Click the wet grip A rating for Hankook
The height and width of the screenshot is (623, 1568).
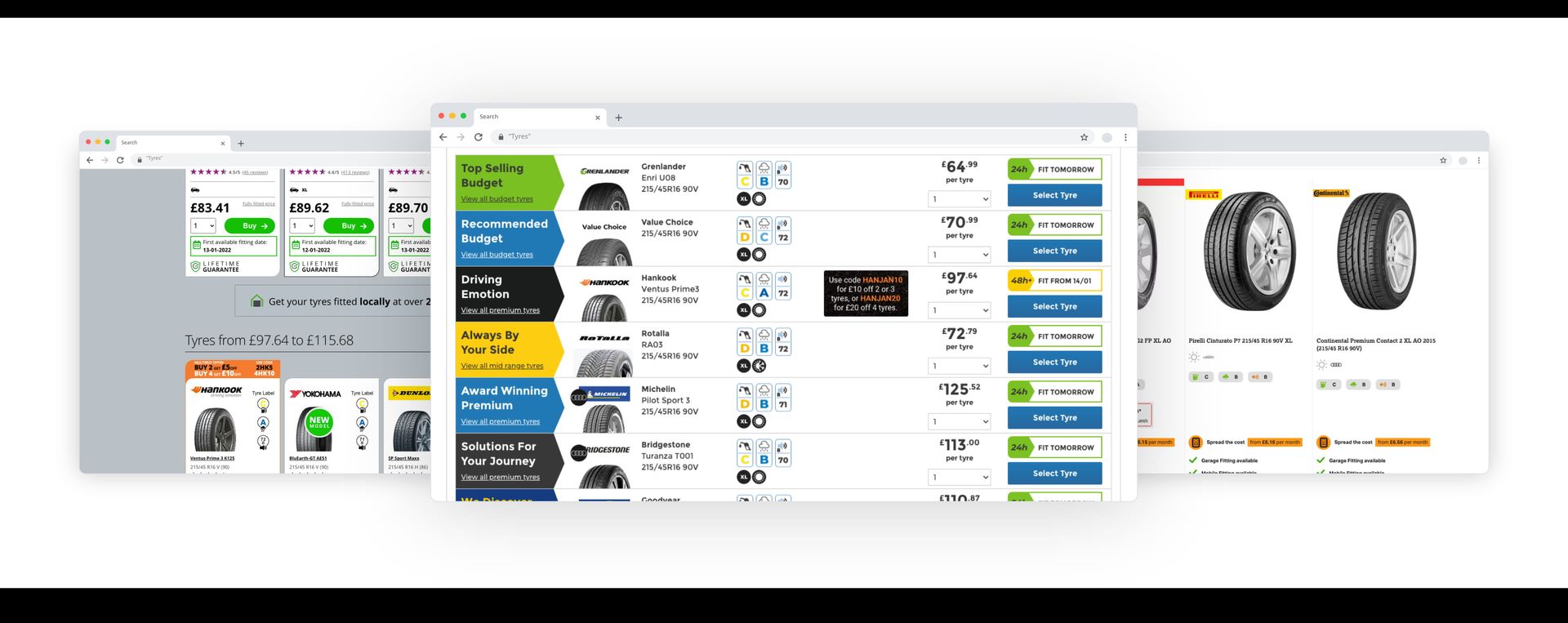[x=764, y=286]
